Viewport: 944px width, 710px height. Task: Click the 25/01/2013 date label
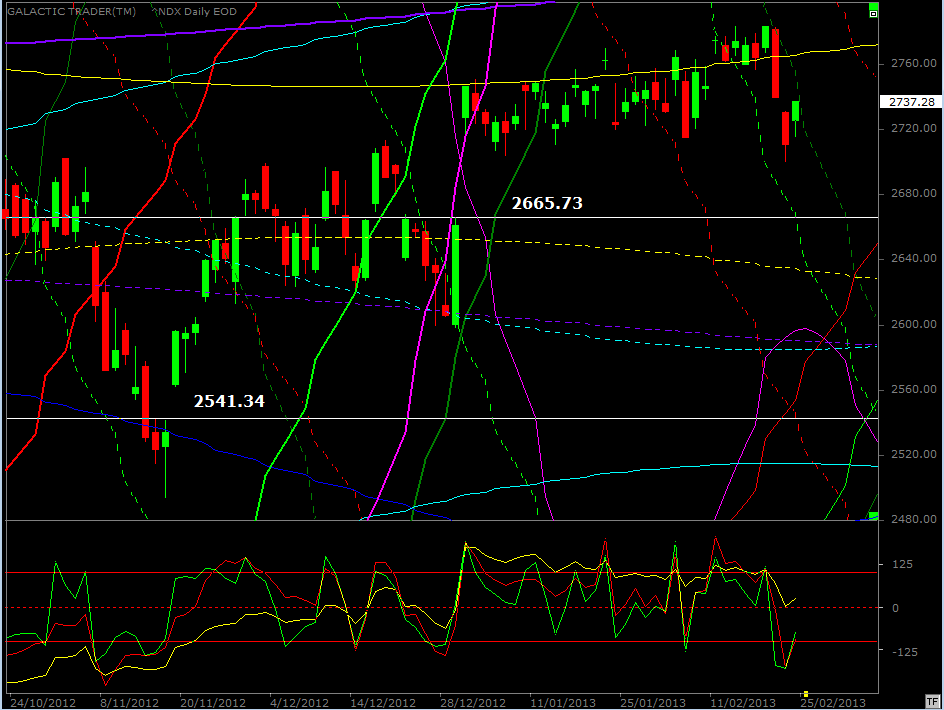point(653,703)
